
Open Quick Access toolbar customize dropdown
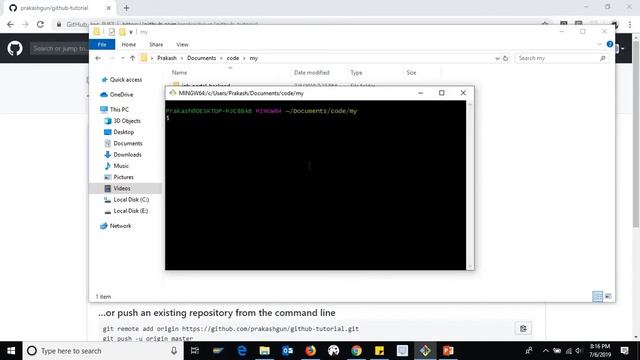pyautogui.click(x=131, y=32)
